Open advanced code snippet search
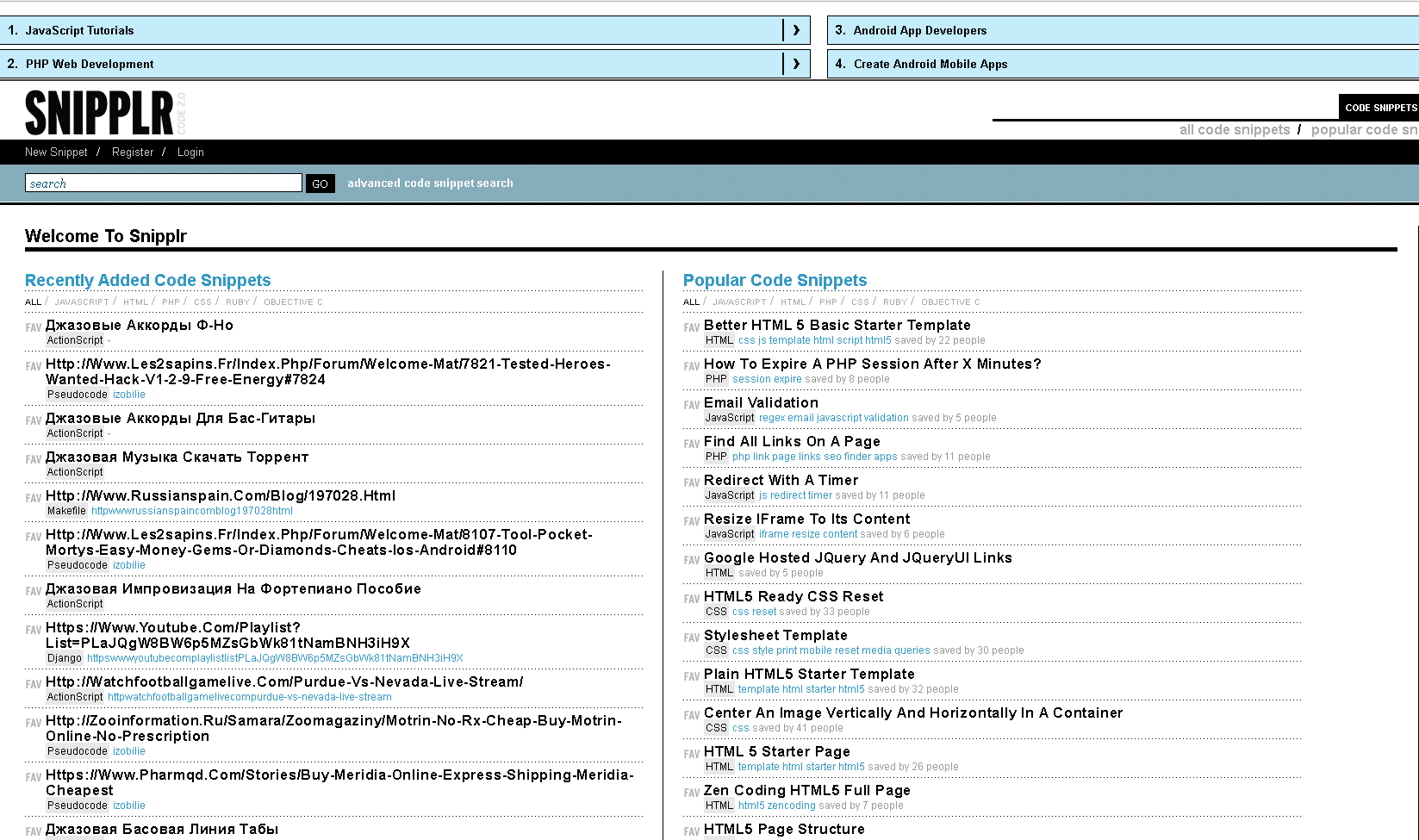1419x840 pixels. (430, 183)
